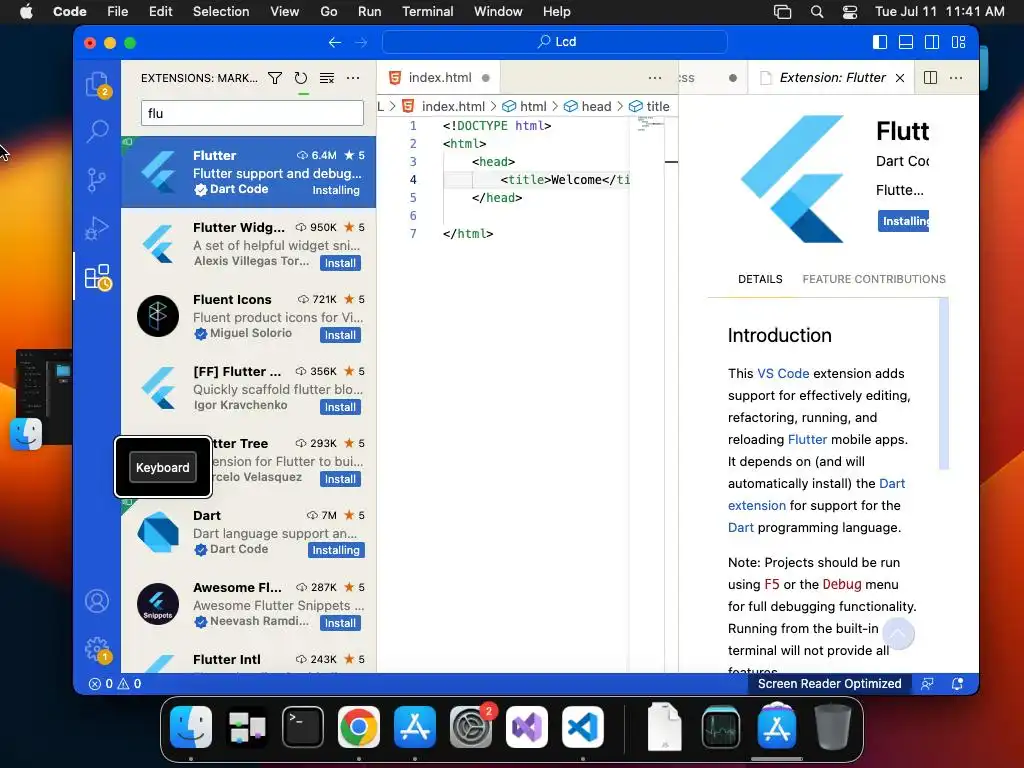
Task: Customize layout button in title bar
Action: [958, 42]
